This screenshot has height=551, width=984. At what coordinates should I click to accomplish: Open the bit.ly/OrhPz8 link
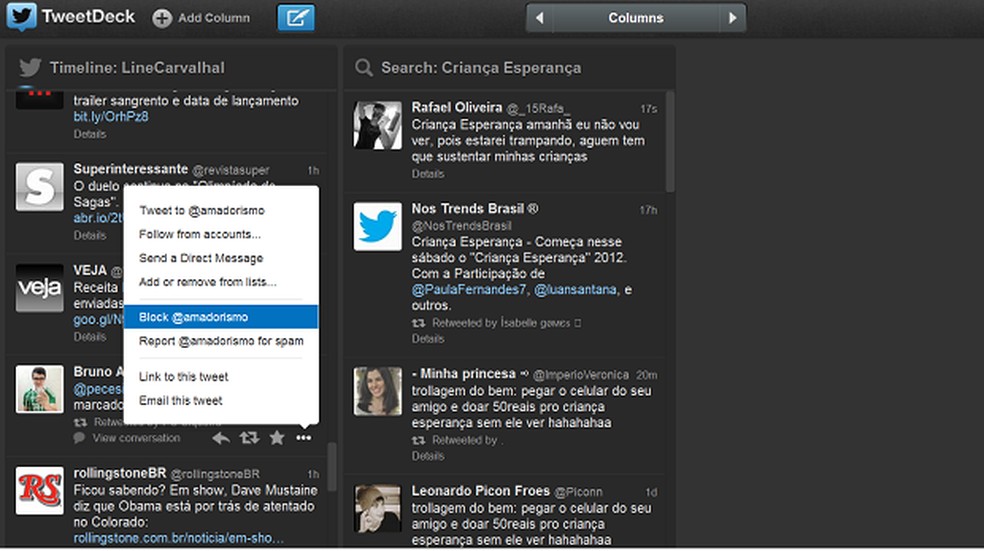tap(111, 117)
